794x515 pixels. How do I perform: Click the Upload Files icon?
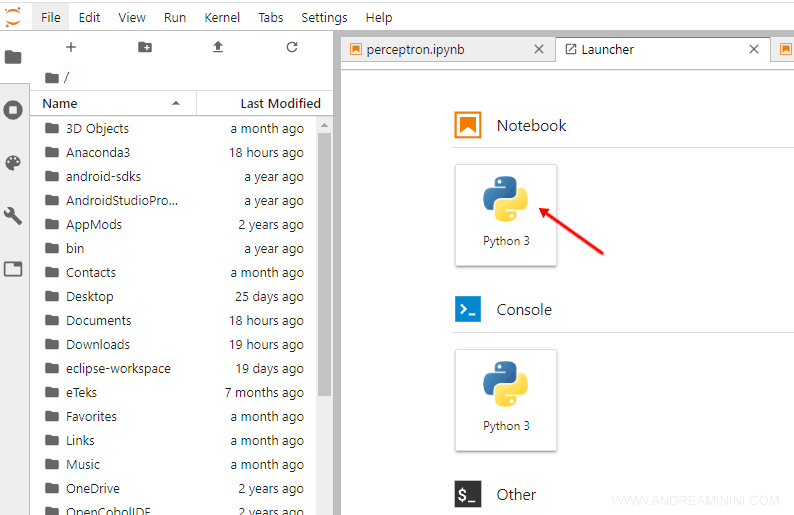point(218,47)
